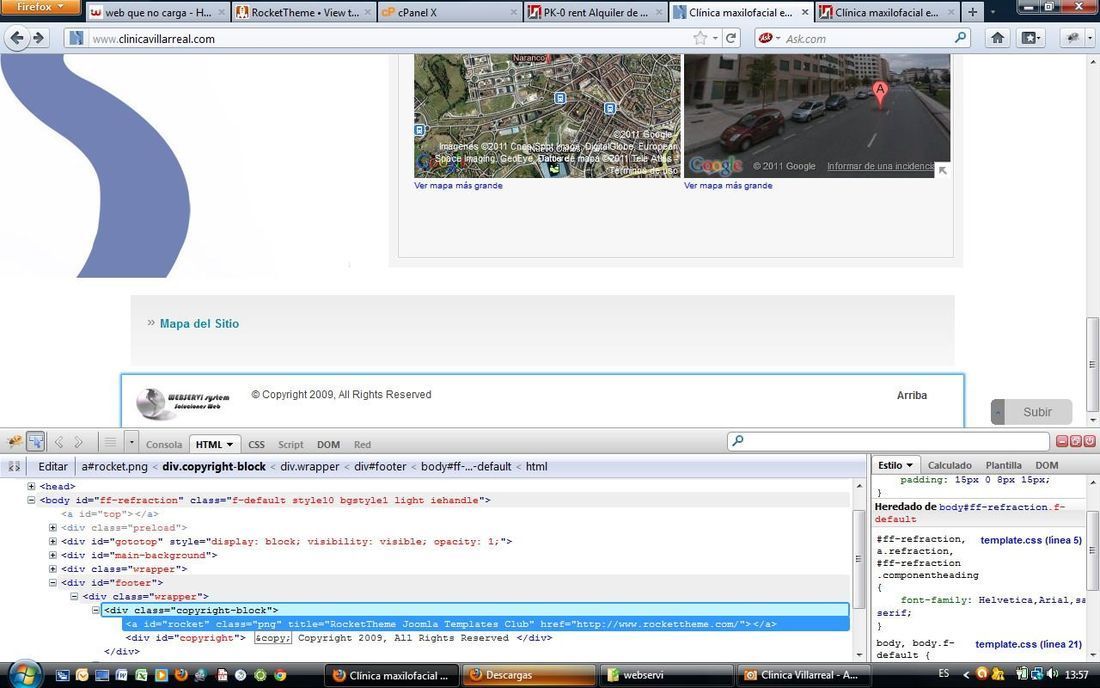The width and height of the screenshot is (1100, 688).
Task: Click Mapa del Sitio link
Action: tap(199, 323)
